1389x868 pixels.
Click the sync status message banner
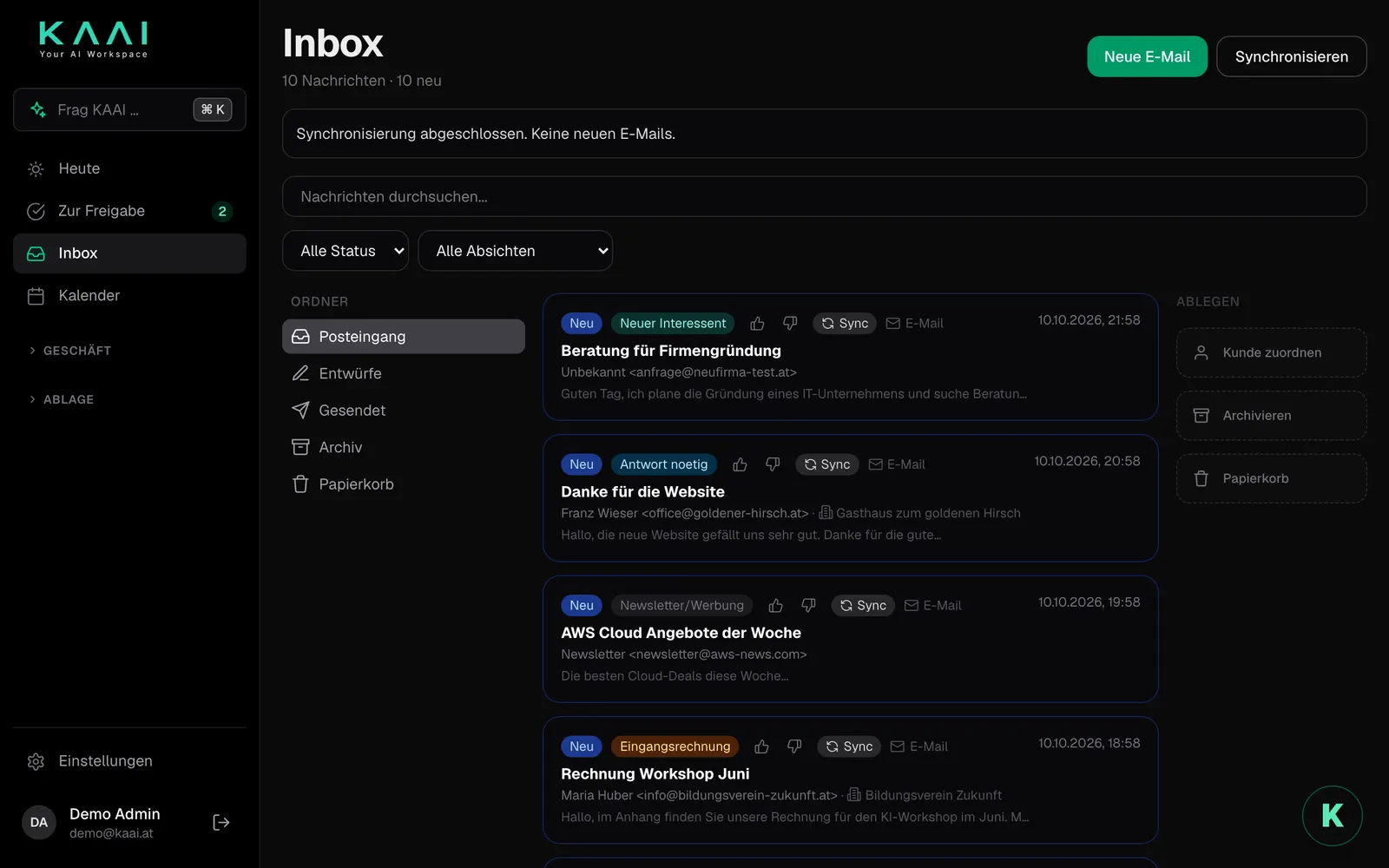click(x=824, y=134)
